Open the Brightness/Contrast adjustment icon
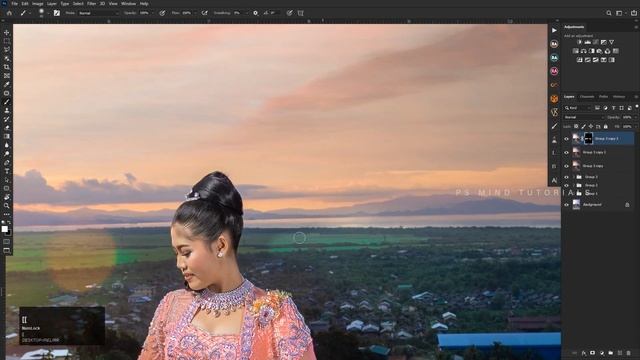 [579, 42]
